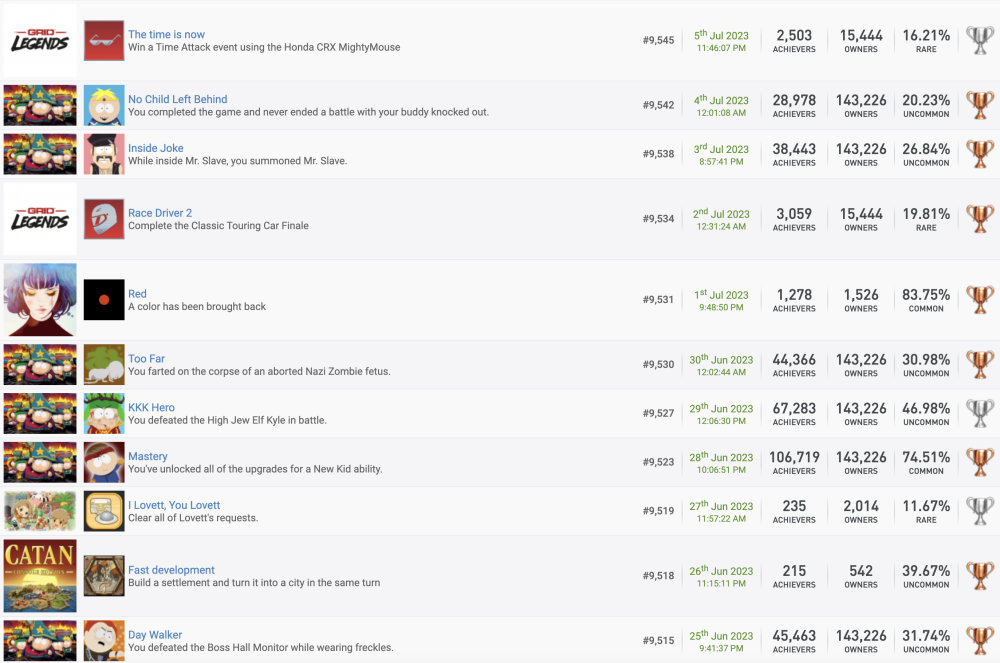The width and height of the screenshot is (1000, 663).
Task: Click the bronze trophy cup in the Fast development row
Action: click(x=979, y=576)
